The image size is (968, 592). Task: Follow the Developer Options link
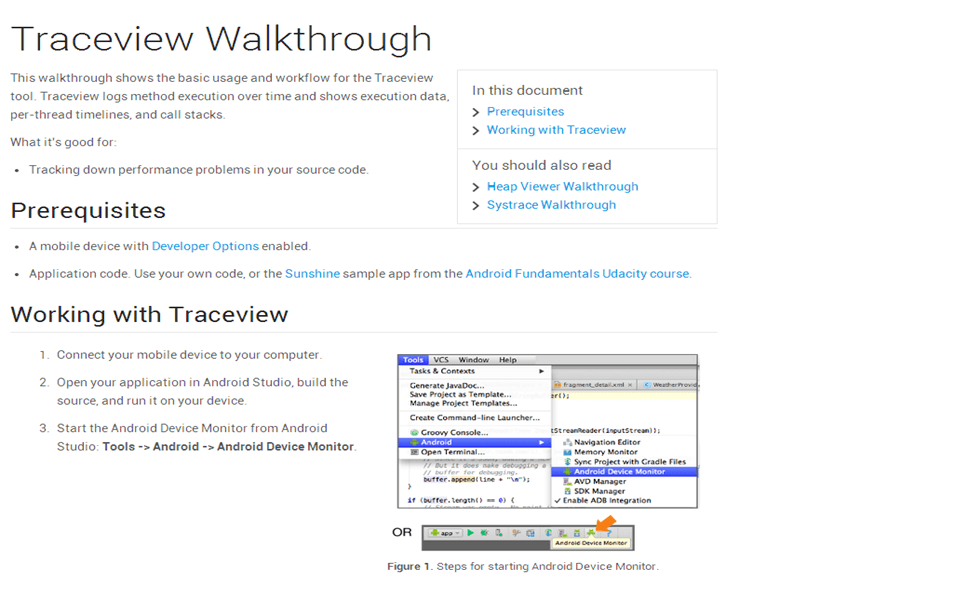(205, 246)
